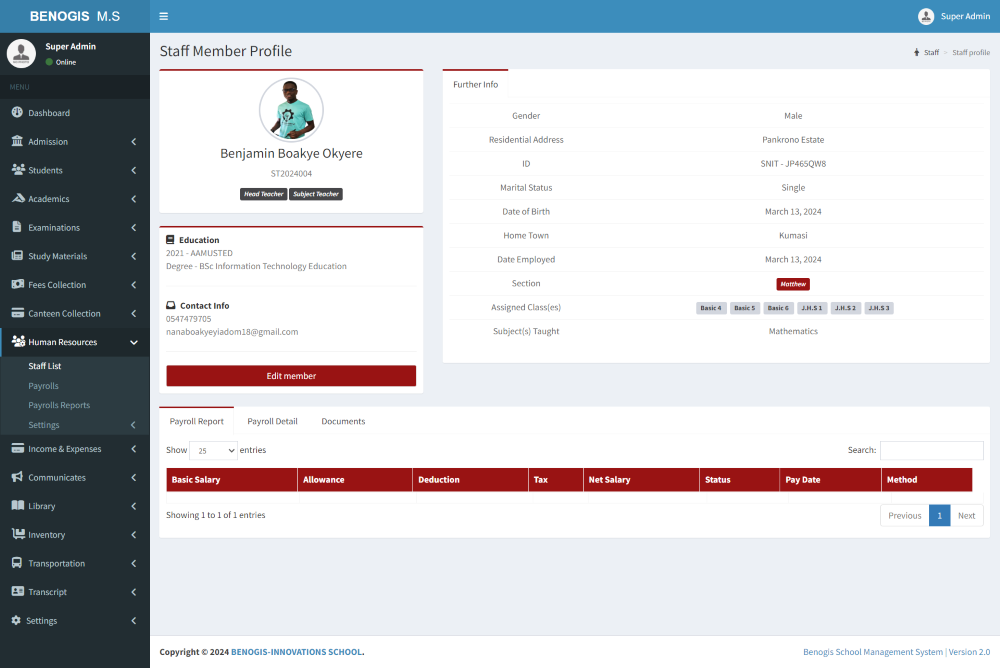Click the Fees Collection money icon

(18, 285)
